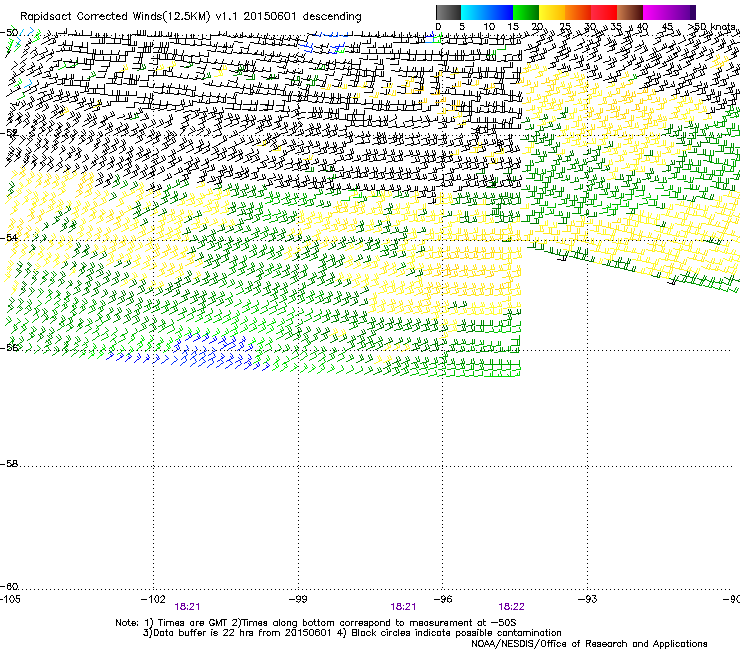740x650 pixels.
Task: Click the -93 longitude axis label
Action: coord(587,599)
